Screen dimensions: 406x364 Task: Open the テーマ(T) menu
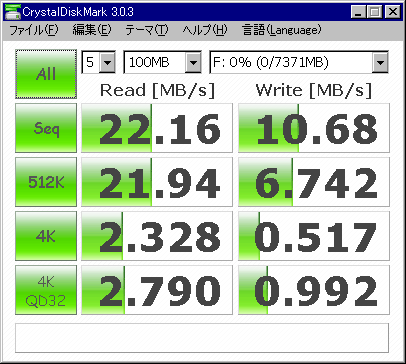[x=147, y=30]
